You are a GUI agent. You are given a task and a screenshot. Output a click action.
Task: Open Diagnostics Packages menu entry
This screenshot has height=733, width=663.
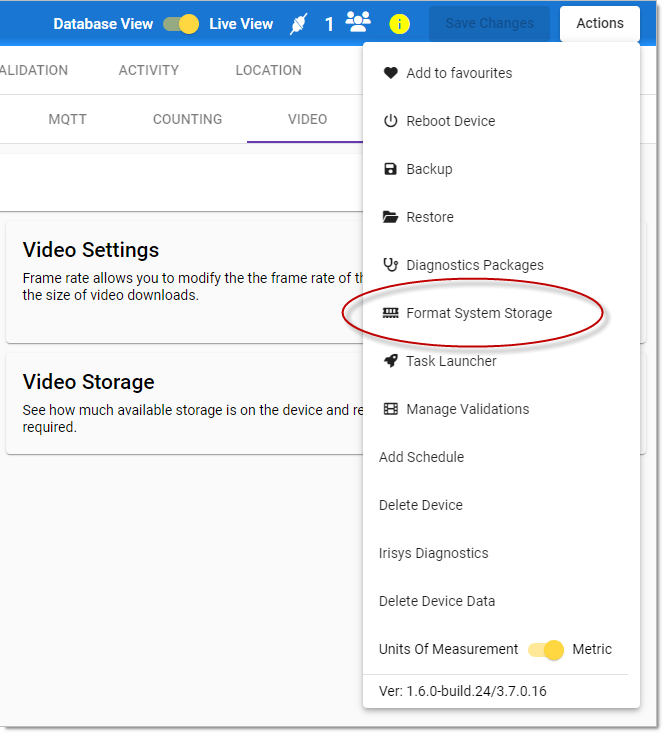click(x=501, y=265)
